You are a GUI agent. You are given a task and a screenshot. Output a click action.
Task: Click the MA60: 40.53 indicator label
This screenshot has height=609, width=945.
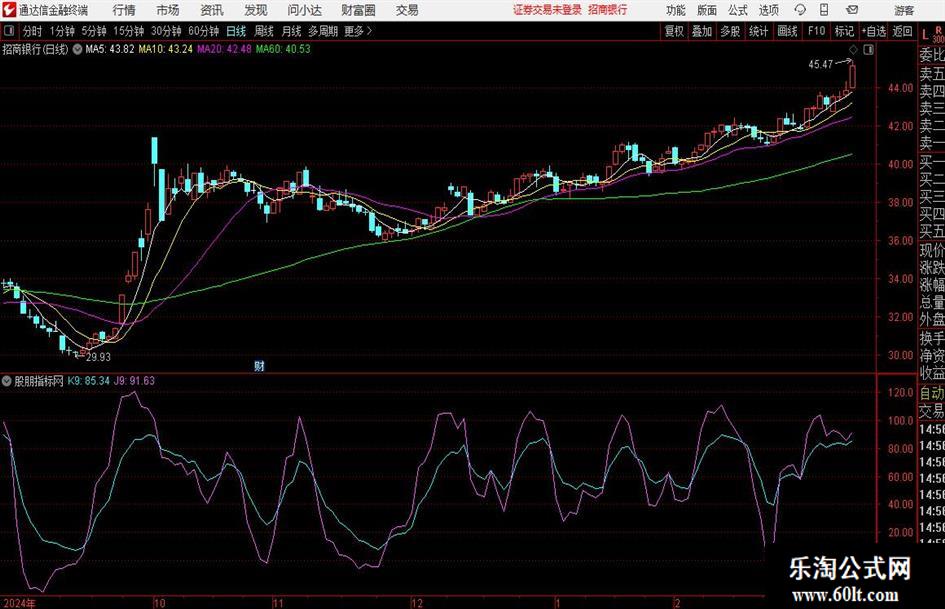point(283,49)
